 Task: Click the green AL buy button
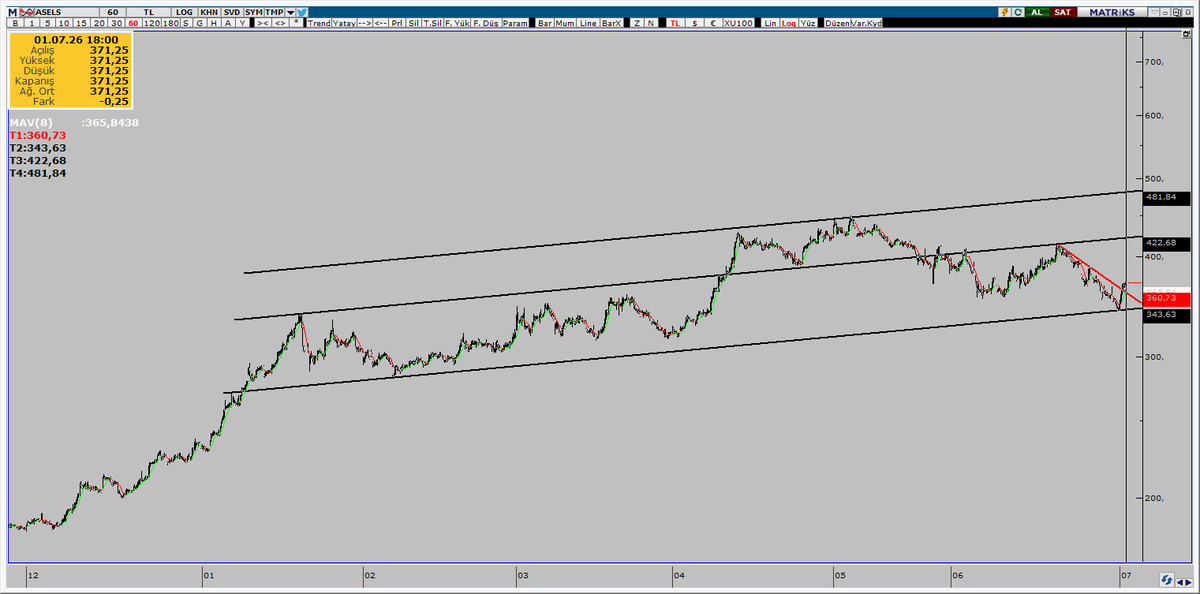(x=1038, y=12)
